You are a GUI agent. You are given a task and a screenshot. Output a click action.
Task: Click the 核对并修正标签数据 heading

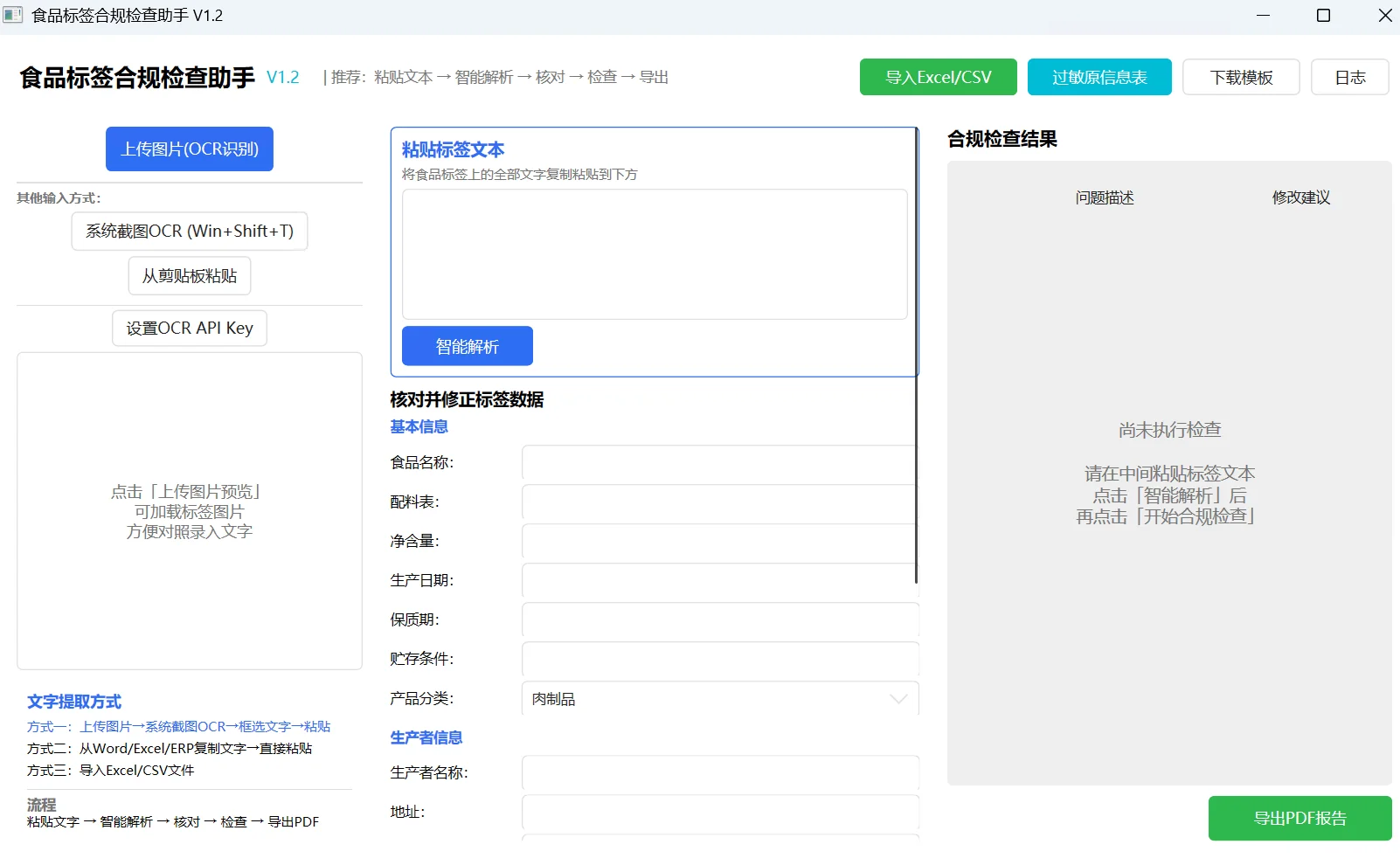pyautogui.click(x=467, y=399)
